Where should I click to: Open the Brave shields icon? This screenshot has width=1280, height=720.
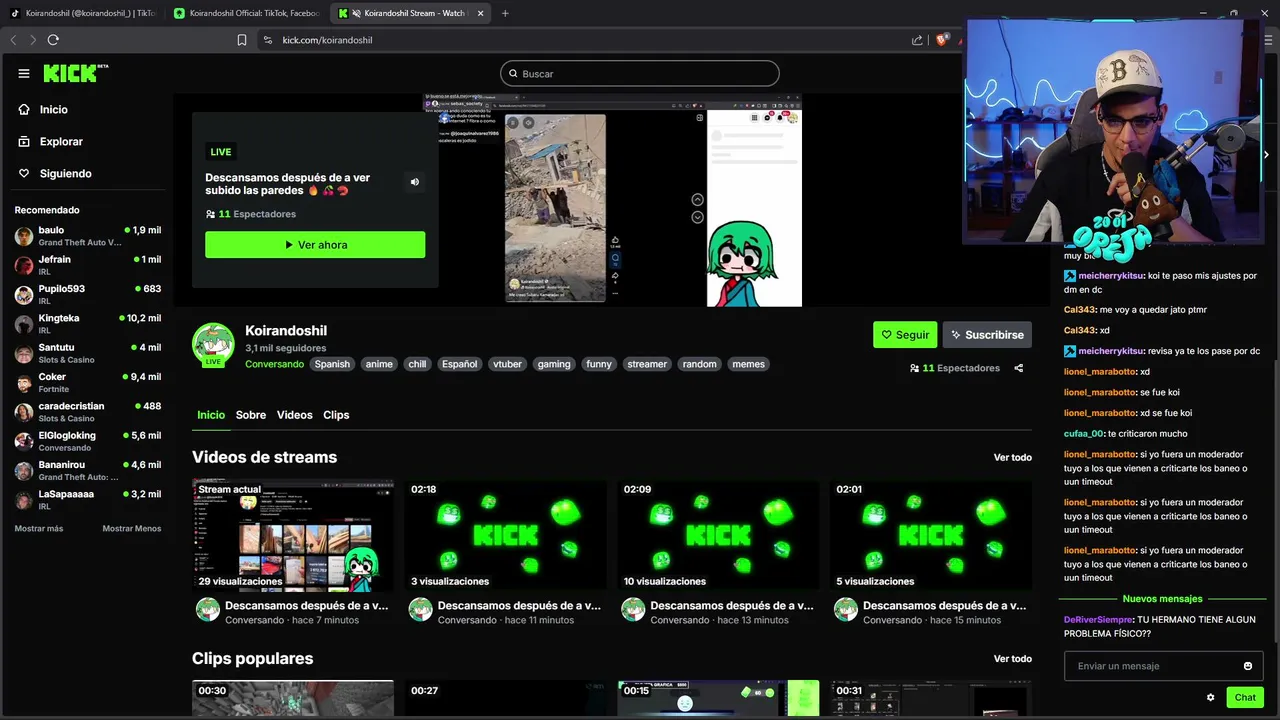coord(942,40)
